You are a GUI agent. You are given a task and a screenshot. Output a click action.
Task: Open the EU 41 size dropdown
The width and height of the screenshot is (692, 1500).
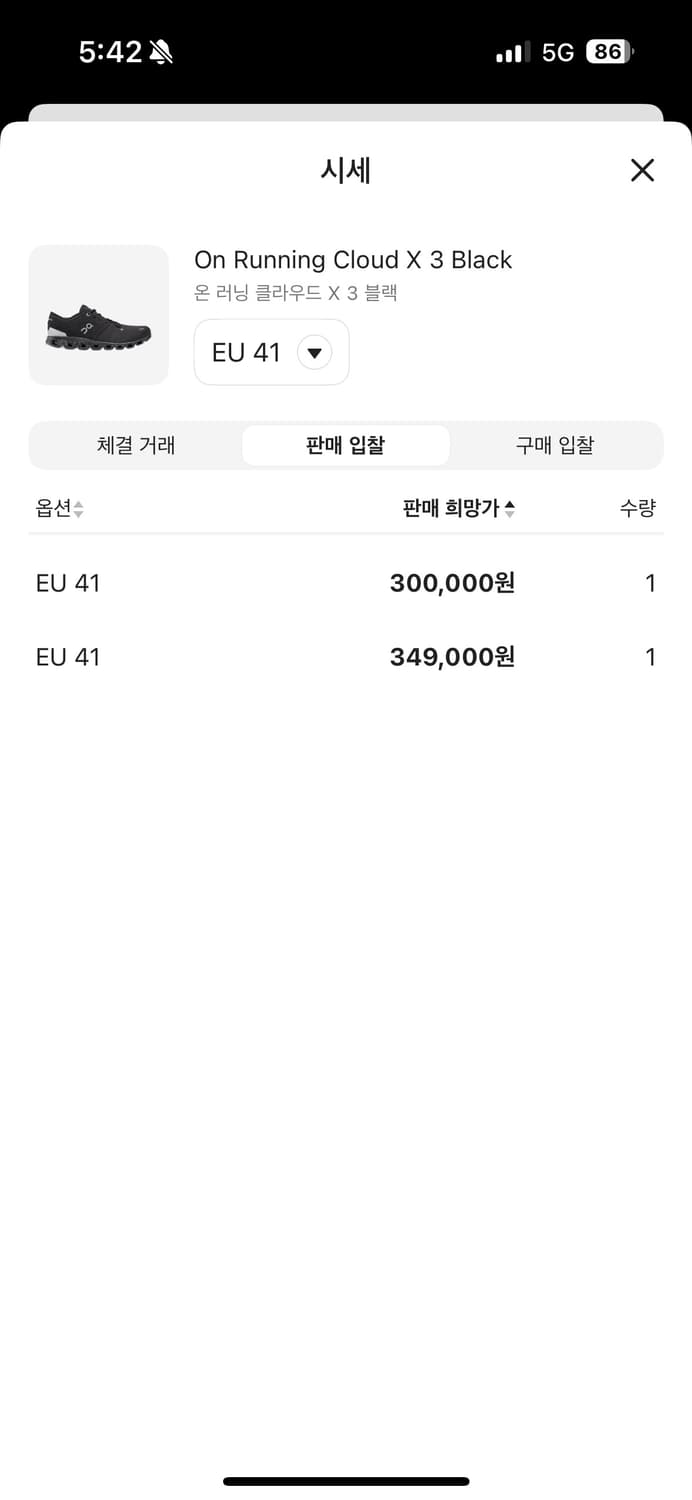point(270,353)
